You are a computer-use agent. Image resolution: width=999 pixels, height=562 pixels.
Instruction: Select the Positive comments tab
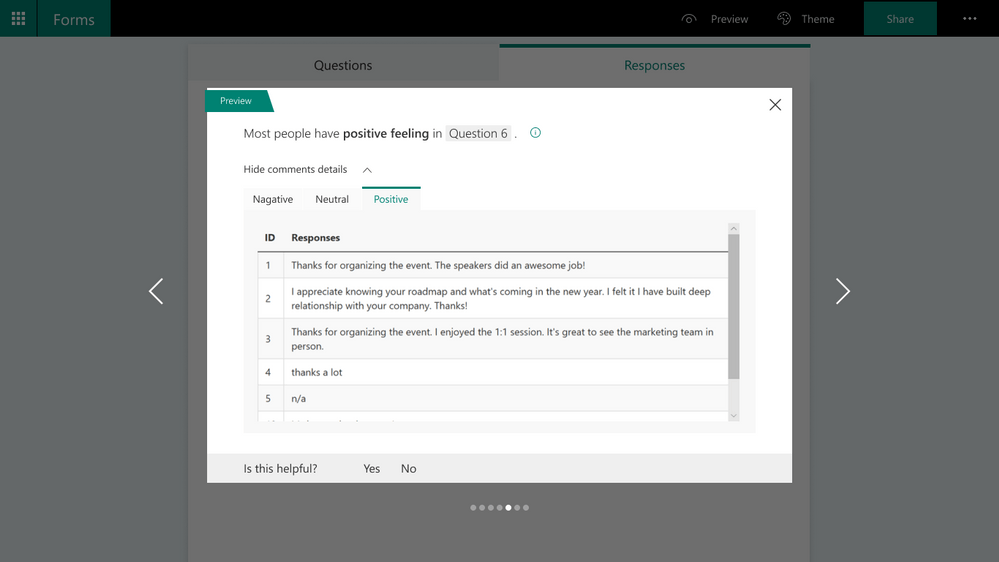391,199
